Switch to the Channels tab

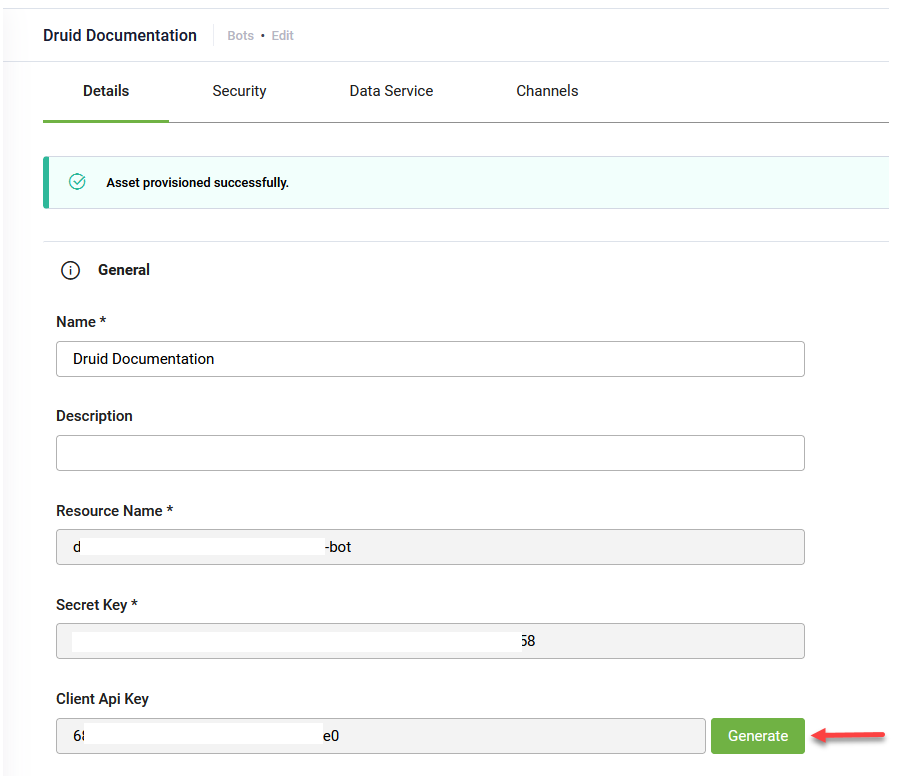tap(547, 91)
